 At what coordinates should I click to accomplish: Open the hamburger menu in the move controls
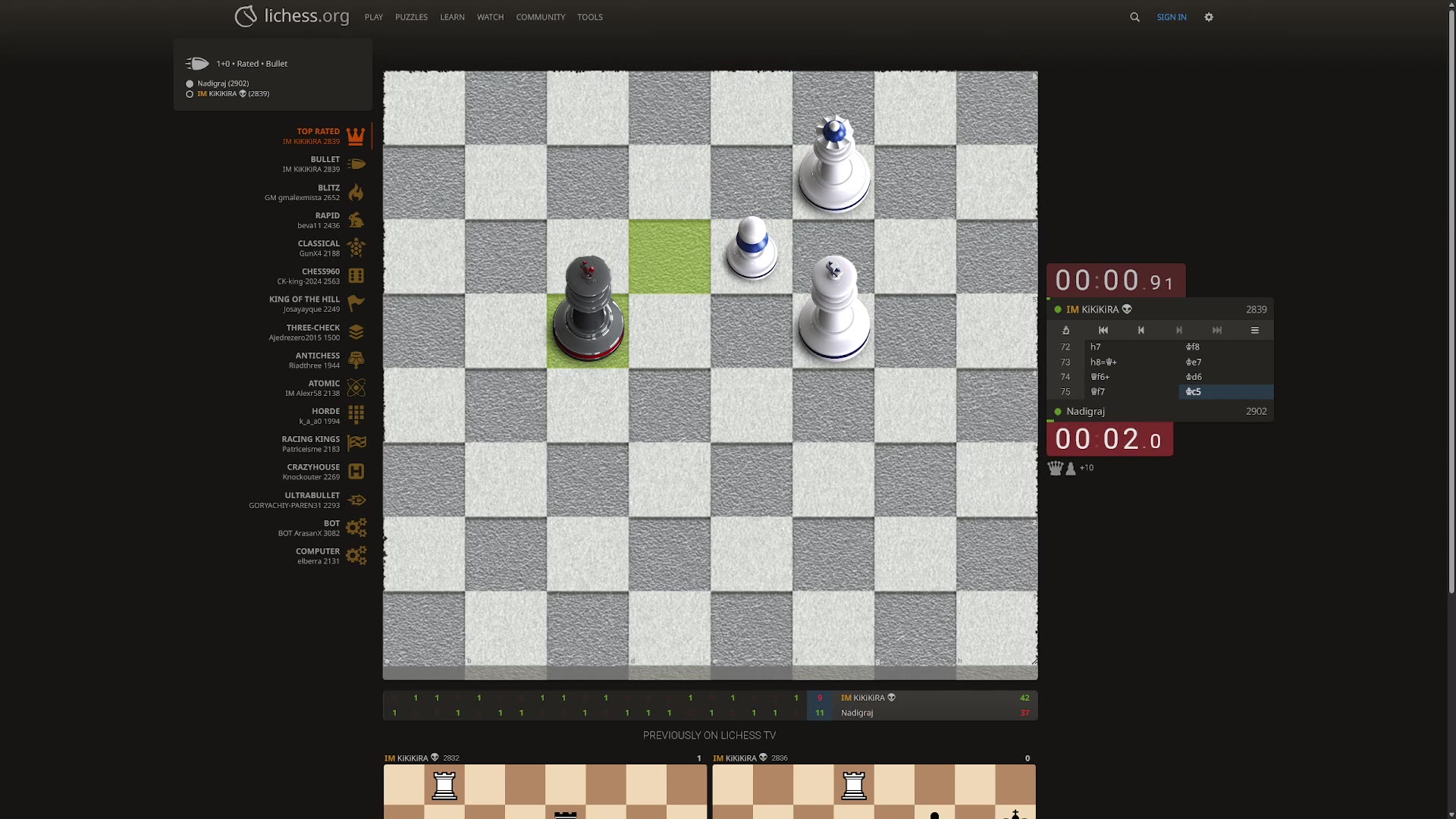coord(1255,330)
